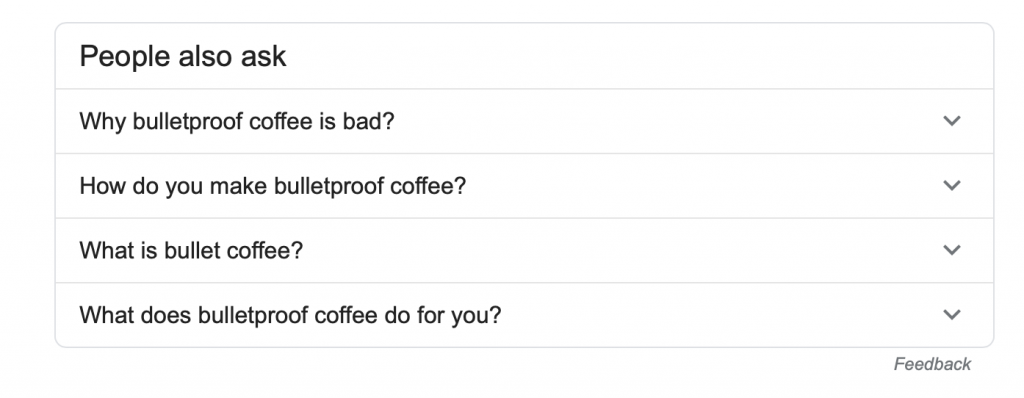Click the question text about making bulletproof coffee
Image resolution: width=1024 pixels, height=398 pixels.
(273, 186)
